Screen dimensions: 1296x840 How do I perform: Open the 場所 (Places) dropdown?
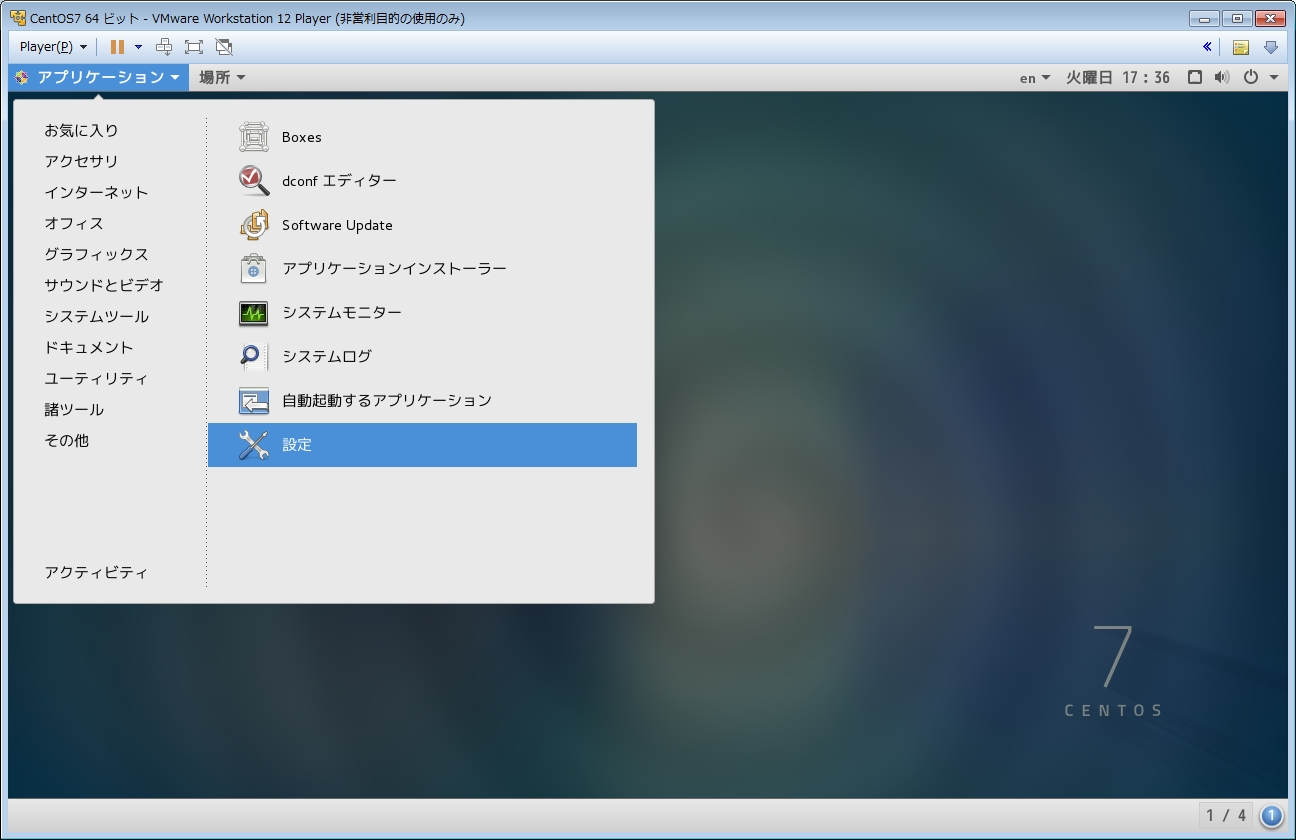(221, 77)
